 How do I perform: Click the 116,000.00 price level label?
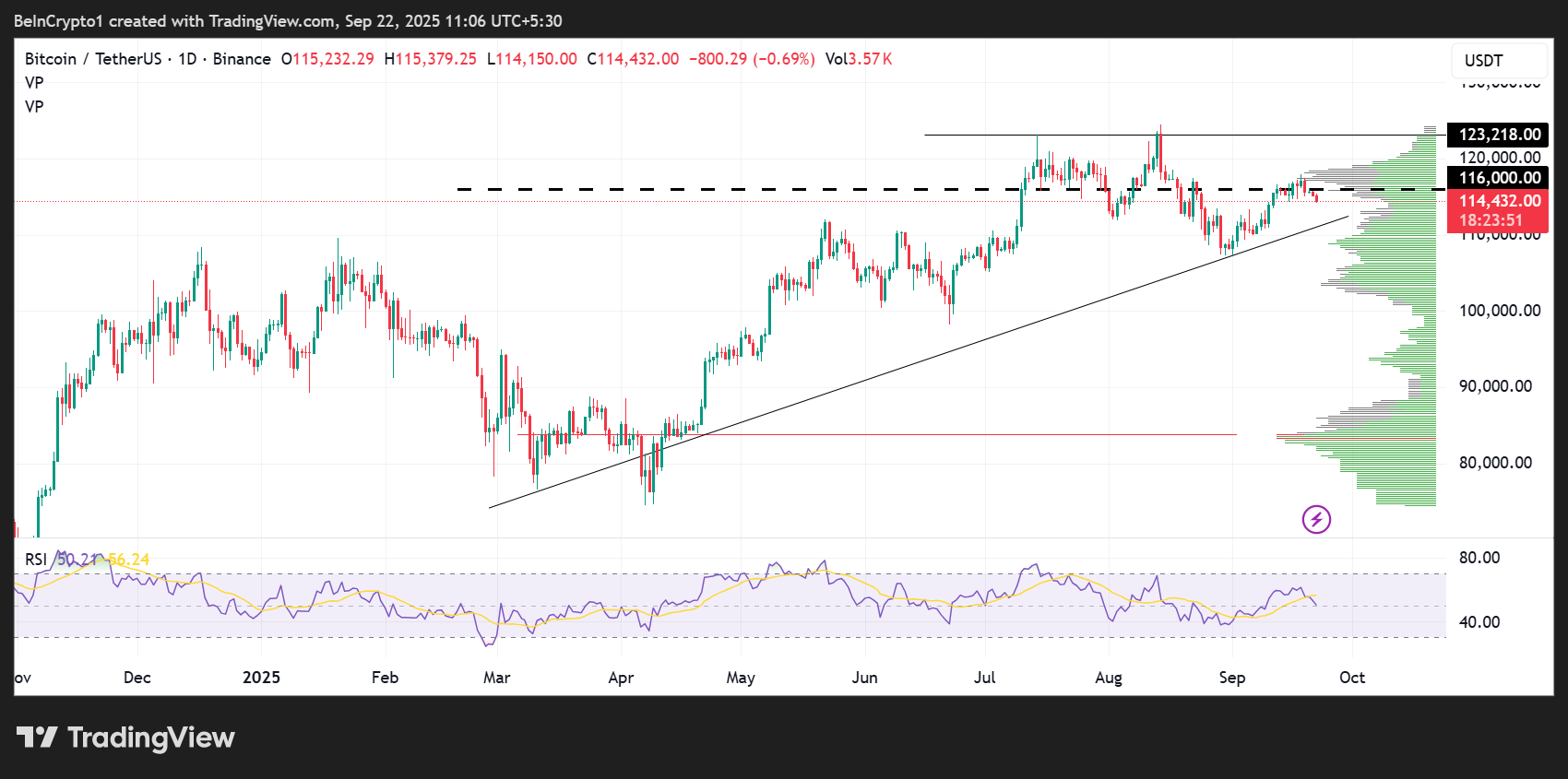coord(1499,178)
